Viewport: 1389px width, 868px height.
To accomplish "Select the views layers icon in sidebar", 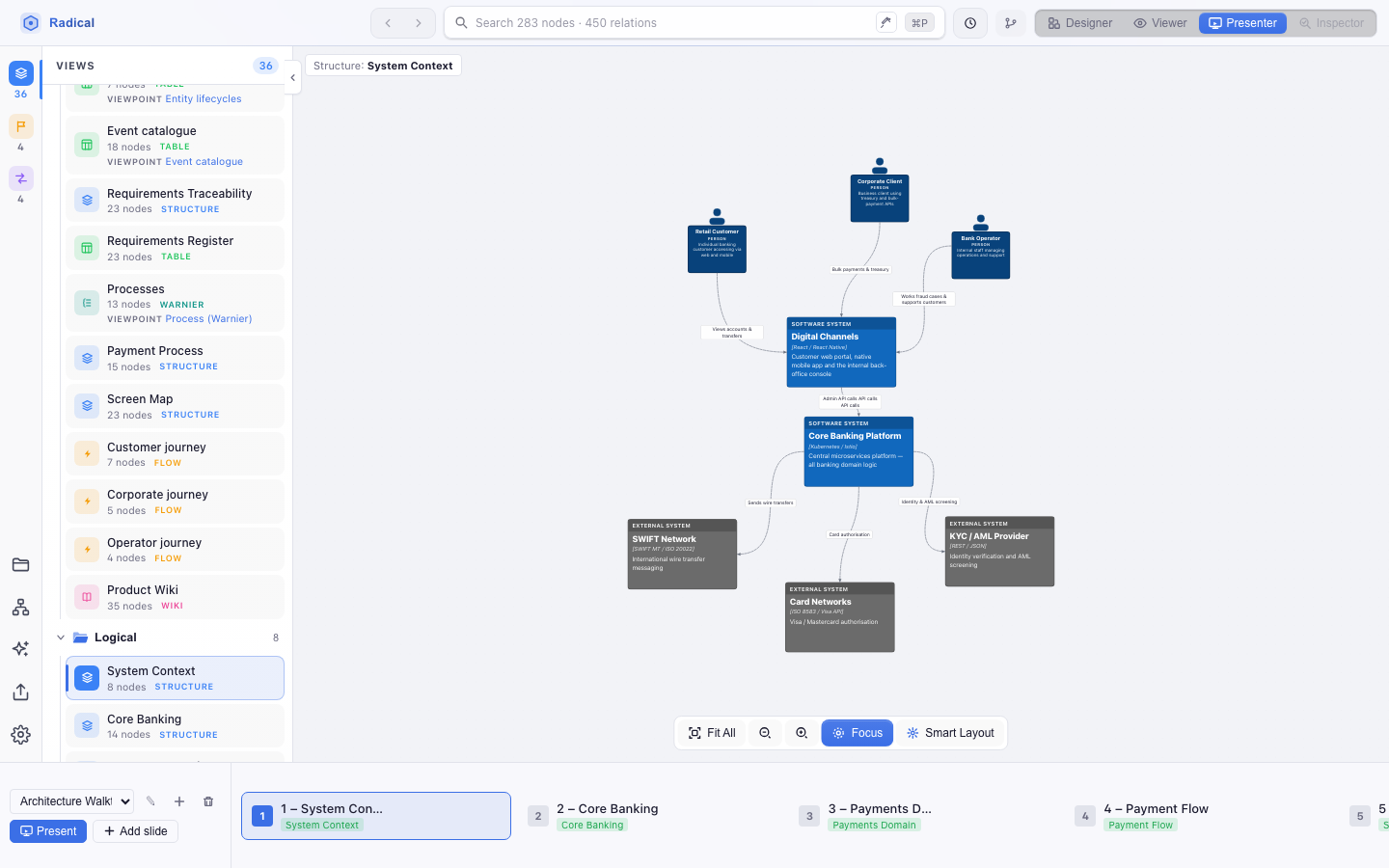I will 21,73.
